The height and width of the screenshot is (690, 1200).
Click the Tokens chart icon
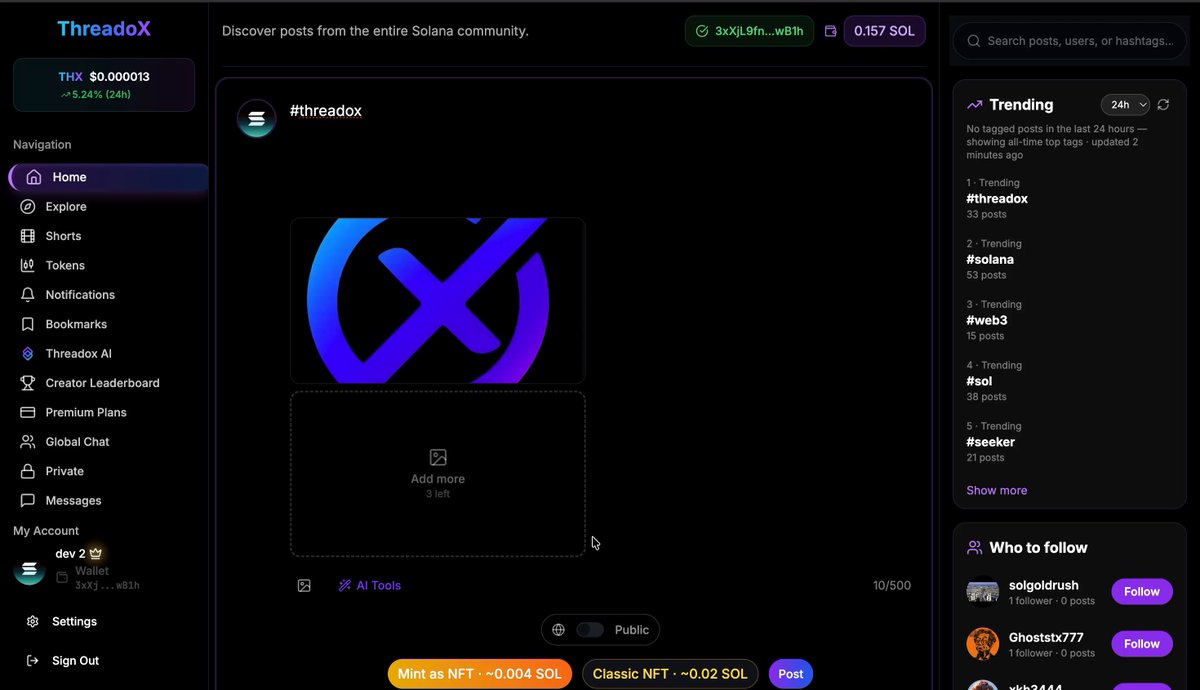point(27,265)
